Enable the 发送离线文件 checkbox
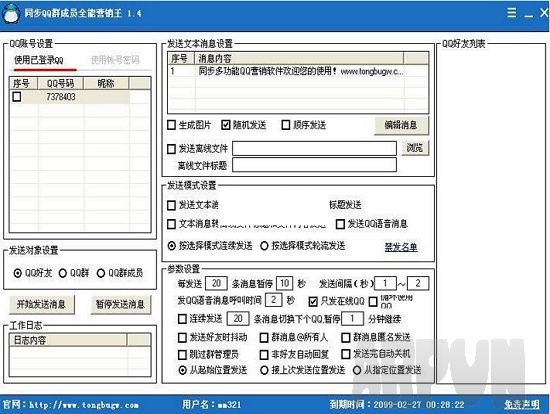 click(172, 149)
